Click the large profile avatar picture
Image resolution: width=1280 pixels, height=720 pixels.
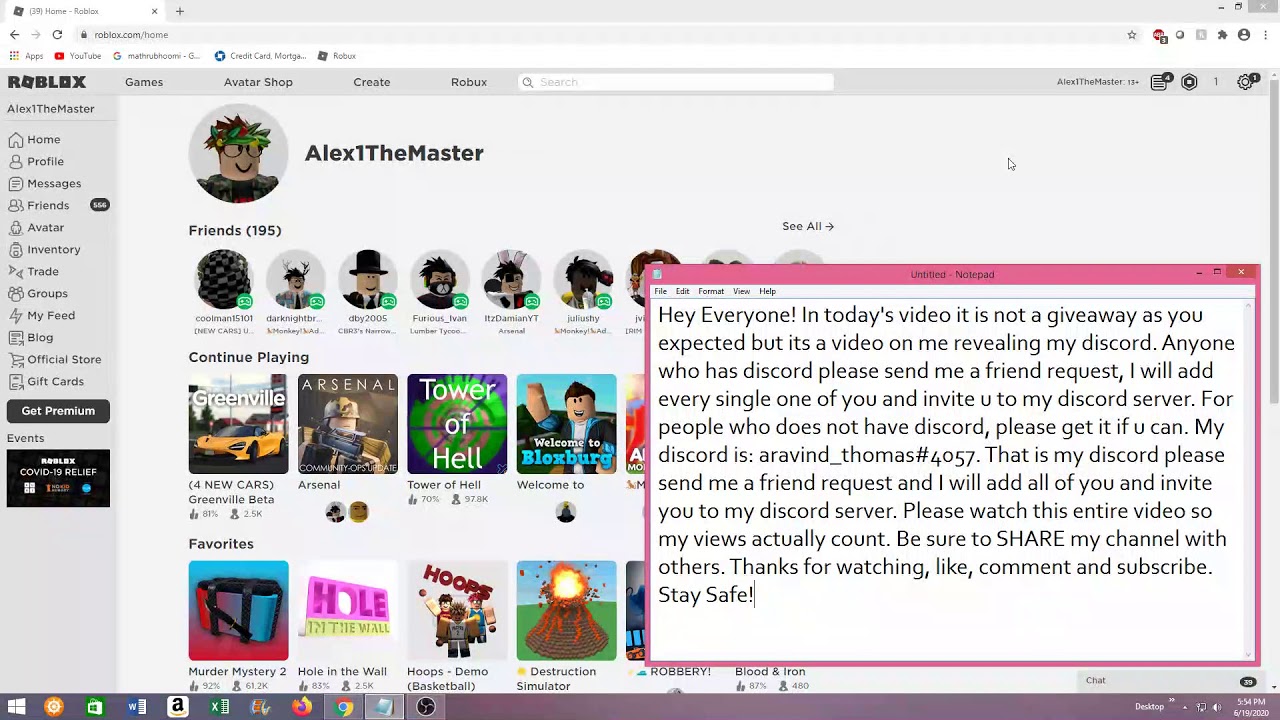coord(238,153)
